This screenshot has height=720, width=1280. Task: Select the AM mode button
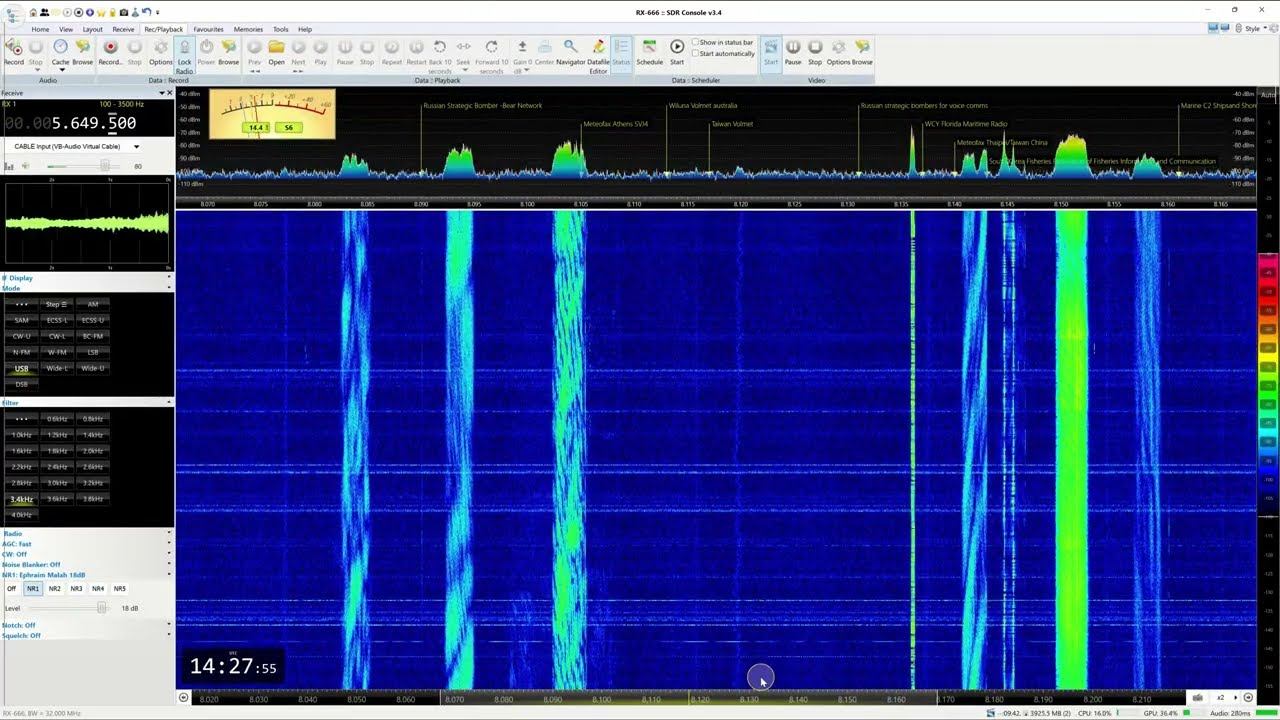click(93, 304)
